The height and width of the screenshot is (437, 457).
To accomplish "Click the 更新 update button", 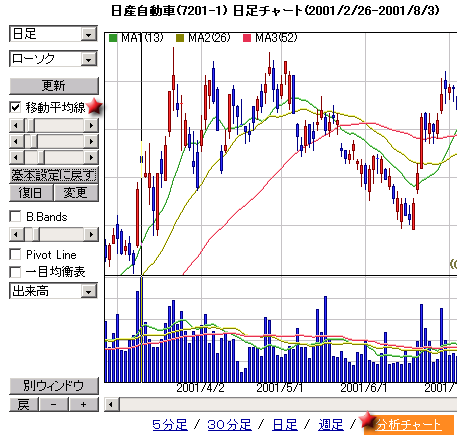I will tap(54, 86).
